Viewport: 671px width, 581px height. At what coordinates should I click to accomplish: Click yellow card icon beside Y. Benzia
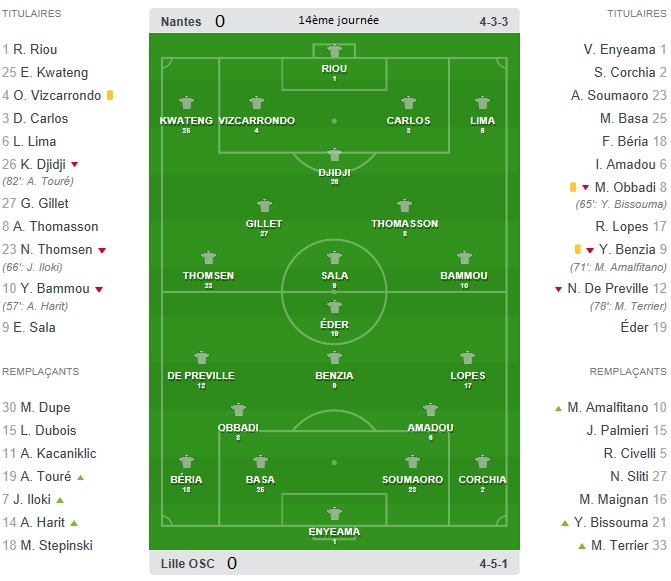(x=578, y=249)
